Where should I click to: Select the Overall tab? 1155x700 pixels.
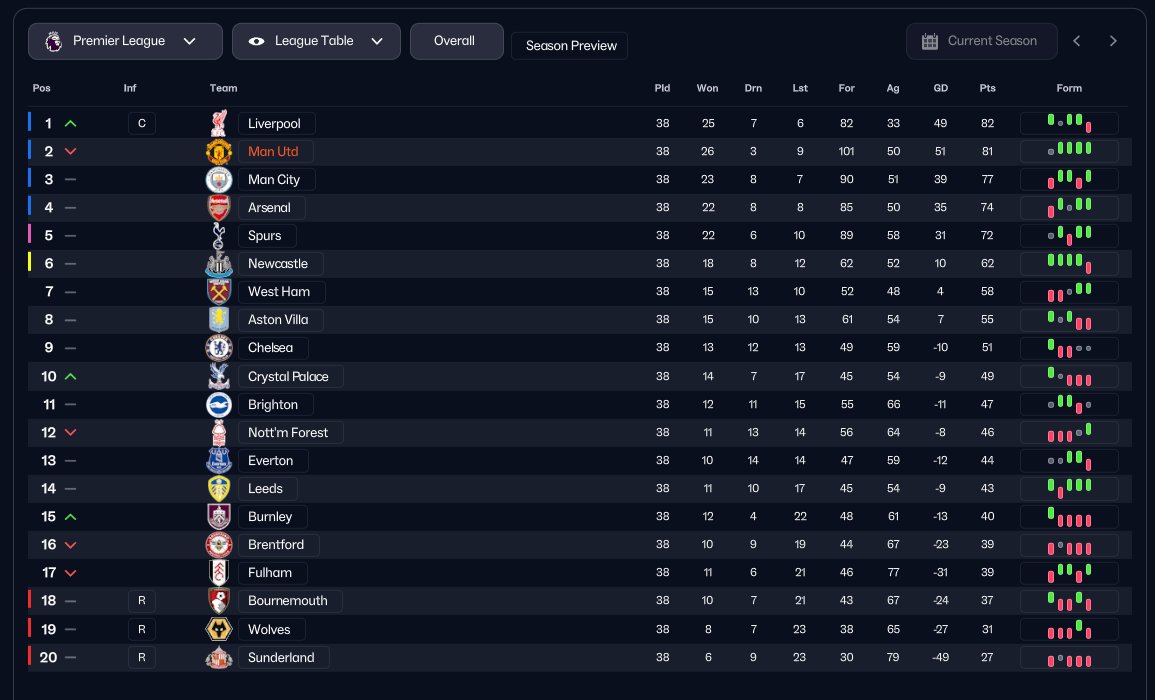click(454, 41)
